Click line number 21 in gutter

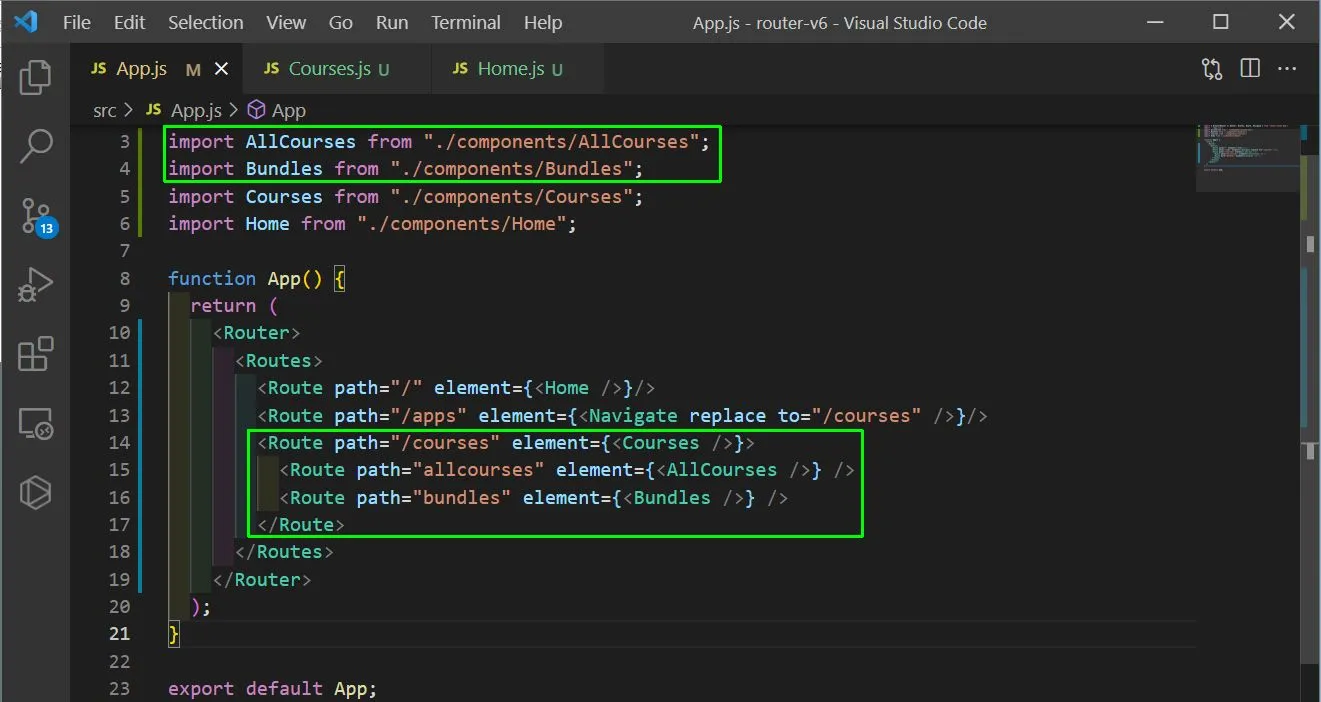click(x=119, y=633)
